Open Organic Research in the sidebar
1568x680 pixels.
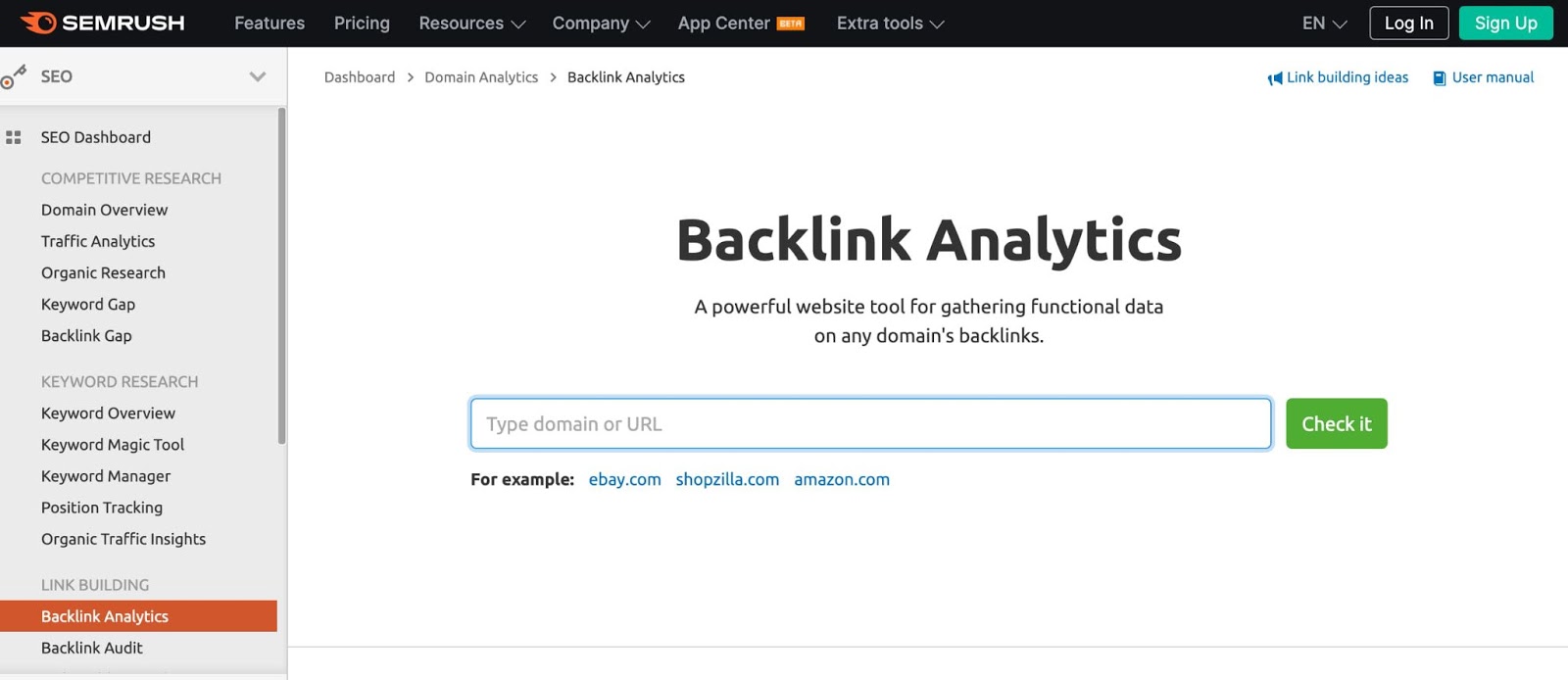103,272
